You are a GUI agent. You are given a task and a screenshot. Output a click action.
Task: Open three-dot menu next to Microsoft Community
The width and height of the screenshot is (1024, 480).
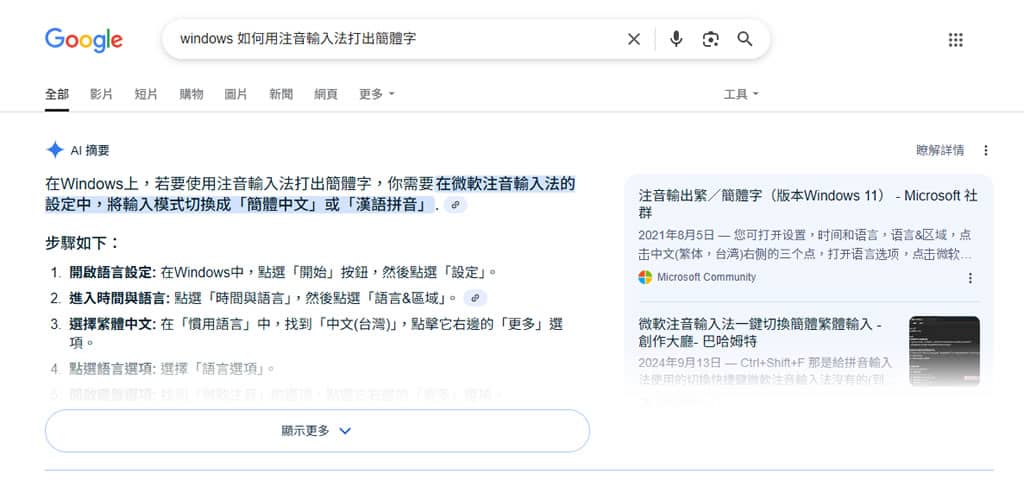coord(969,278)
